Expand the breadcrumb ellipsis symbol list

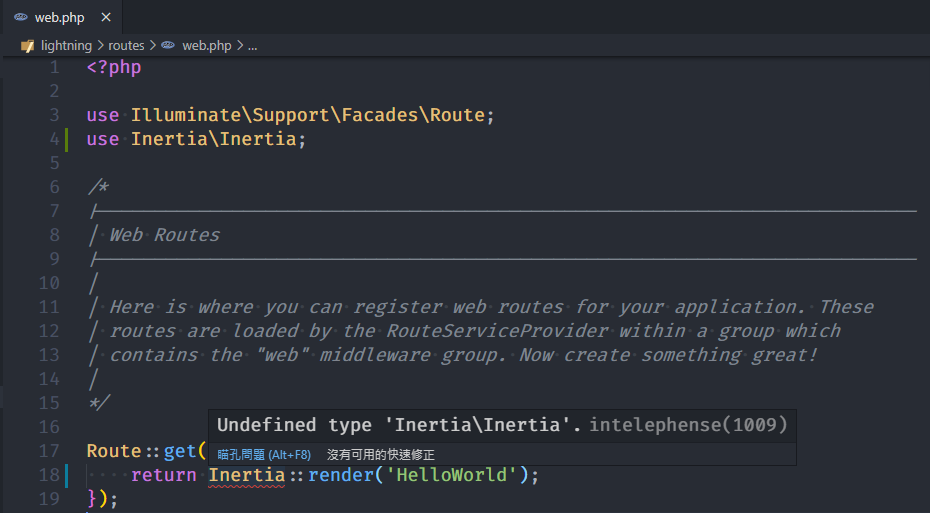coord(252,46)
